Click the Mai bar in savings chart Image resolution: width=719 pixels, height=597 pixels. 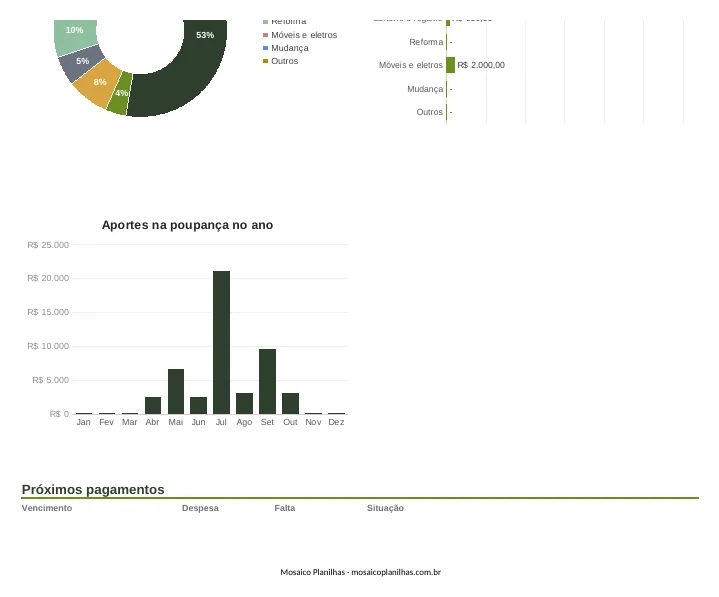click(176, 392)
